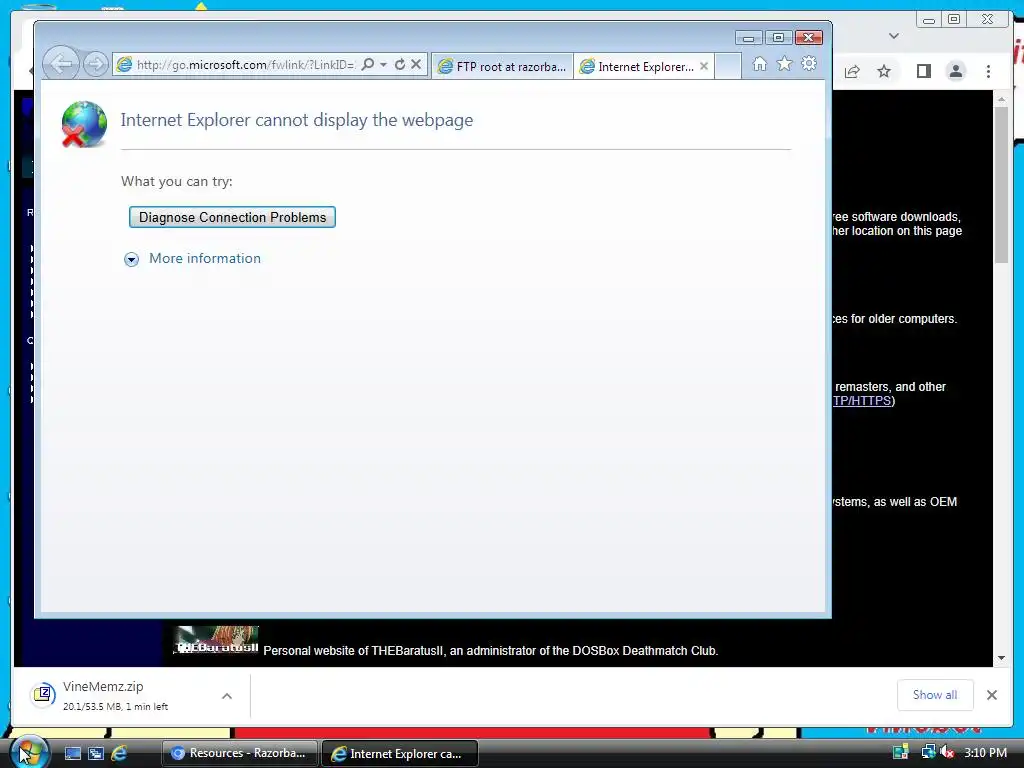
Task: Click the muted volume tray icon
Action: (x=947, y=752)
